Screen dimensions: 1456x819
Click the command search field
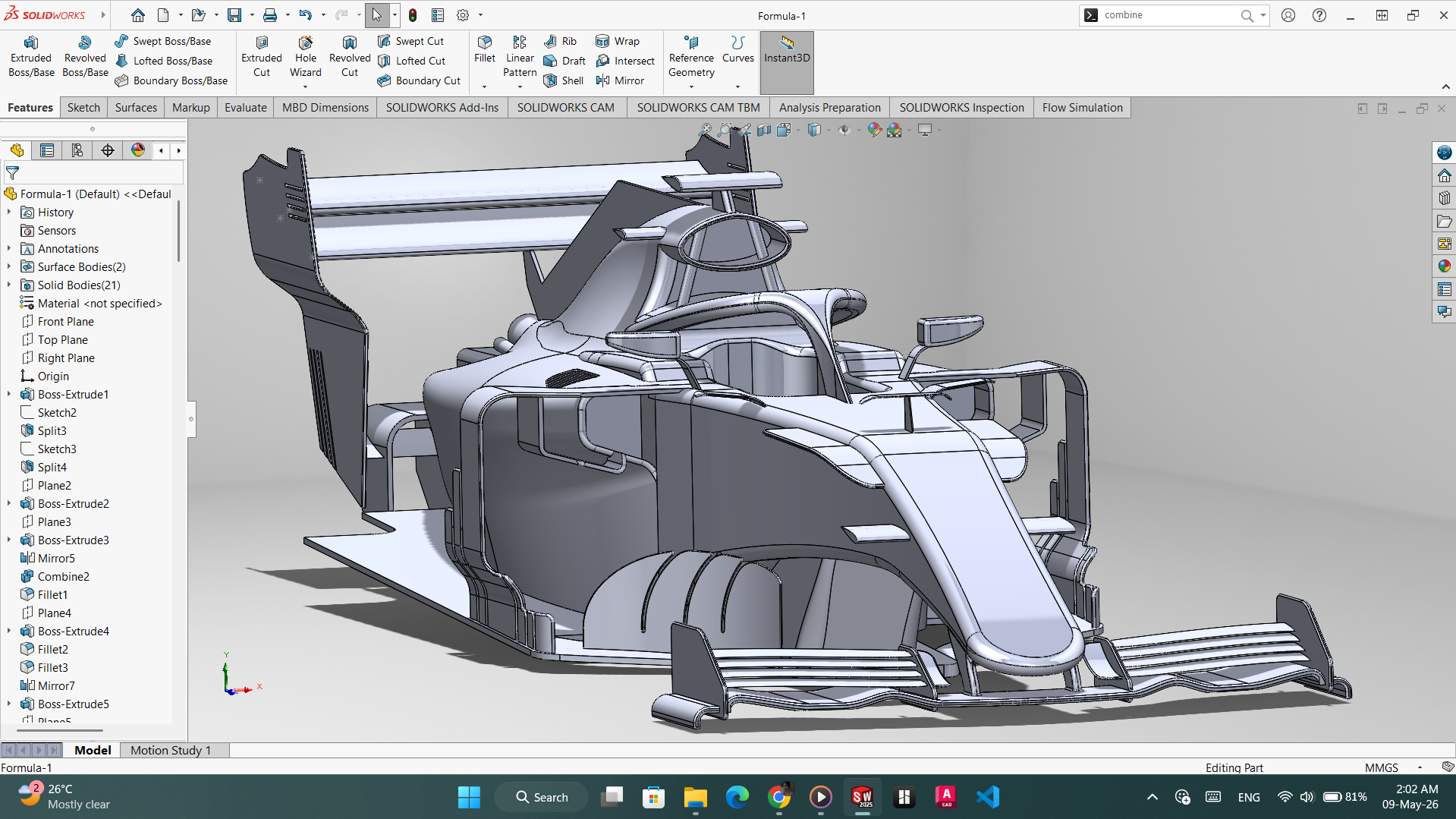tap(1168, 15)
